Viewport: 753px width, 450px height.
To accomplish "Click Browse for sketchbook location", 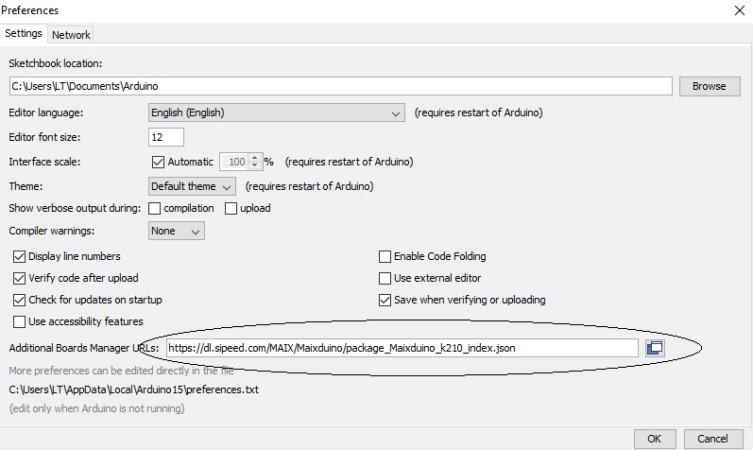I will click(x=709, y=86).
